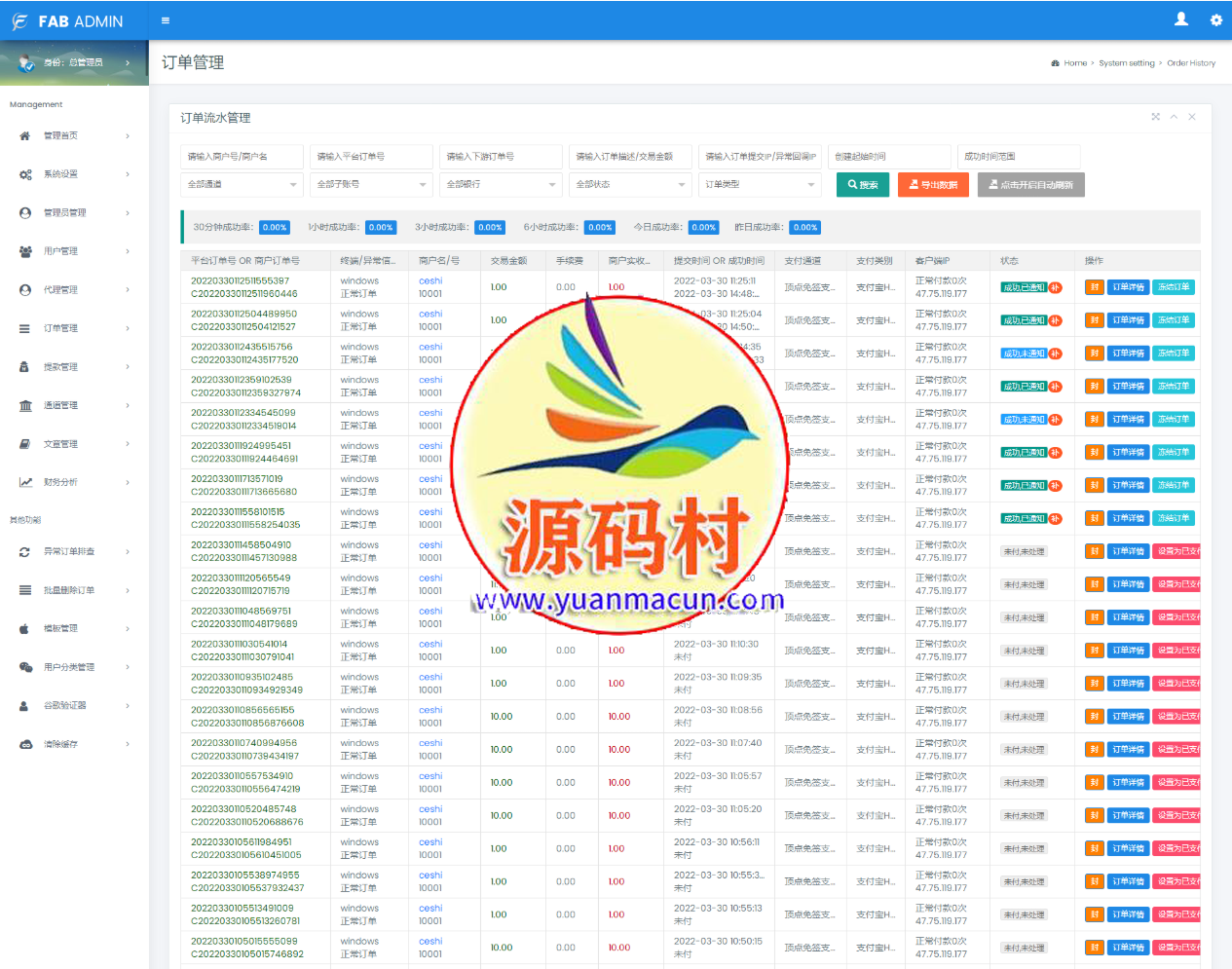This screenshot has height=969, width=1232.
Task: Open the 订单类型 dropdown
Action: 760,184
